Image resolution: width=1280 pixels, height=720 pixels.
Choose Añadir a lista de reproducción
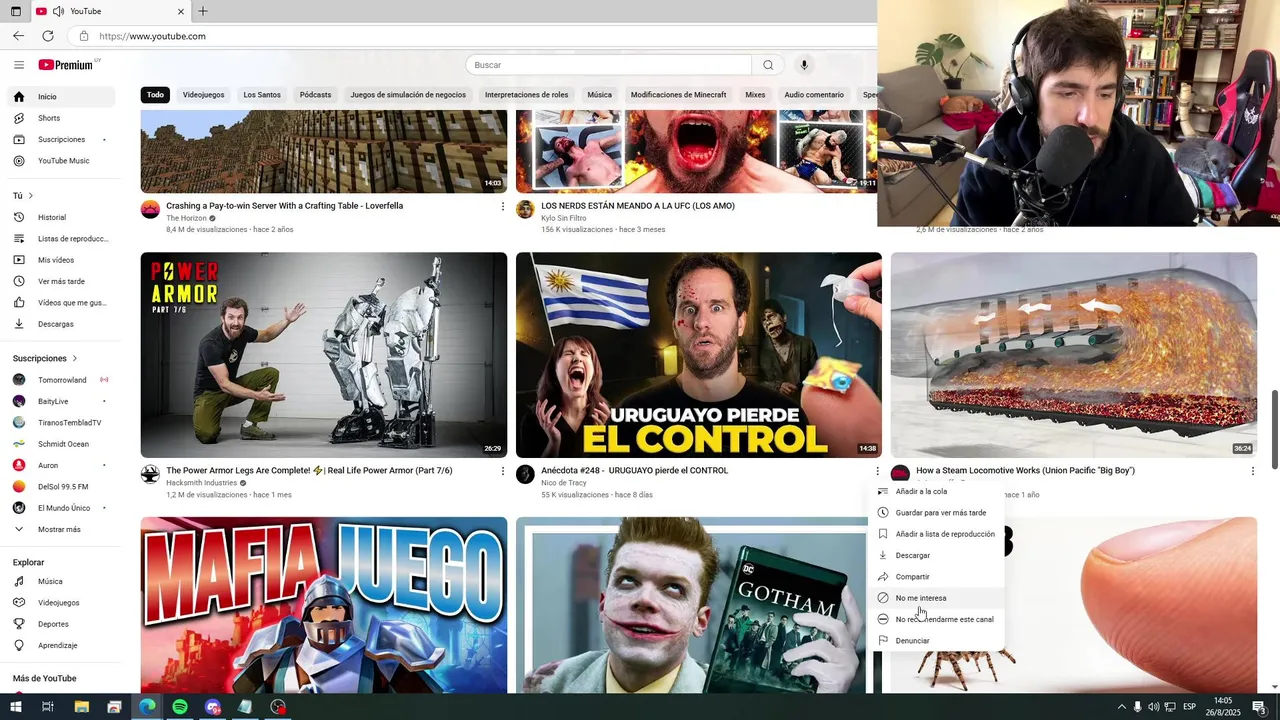click(x=936, y=534)
